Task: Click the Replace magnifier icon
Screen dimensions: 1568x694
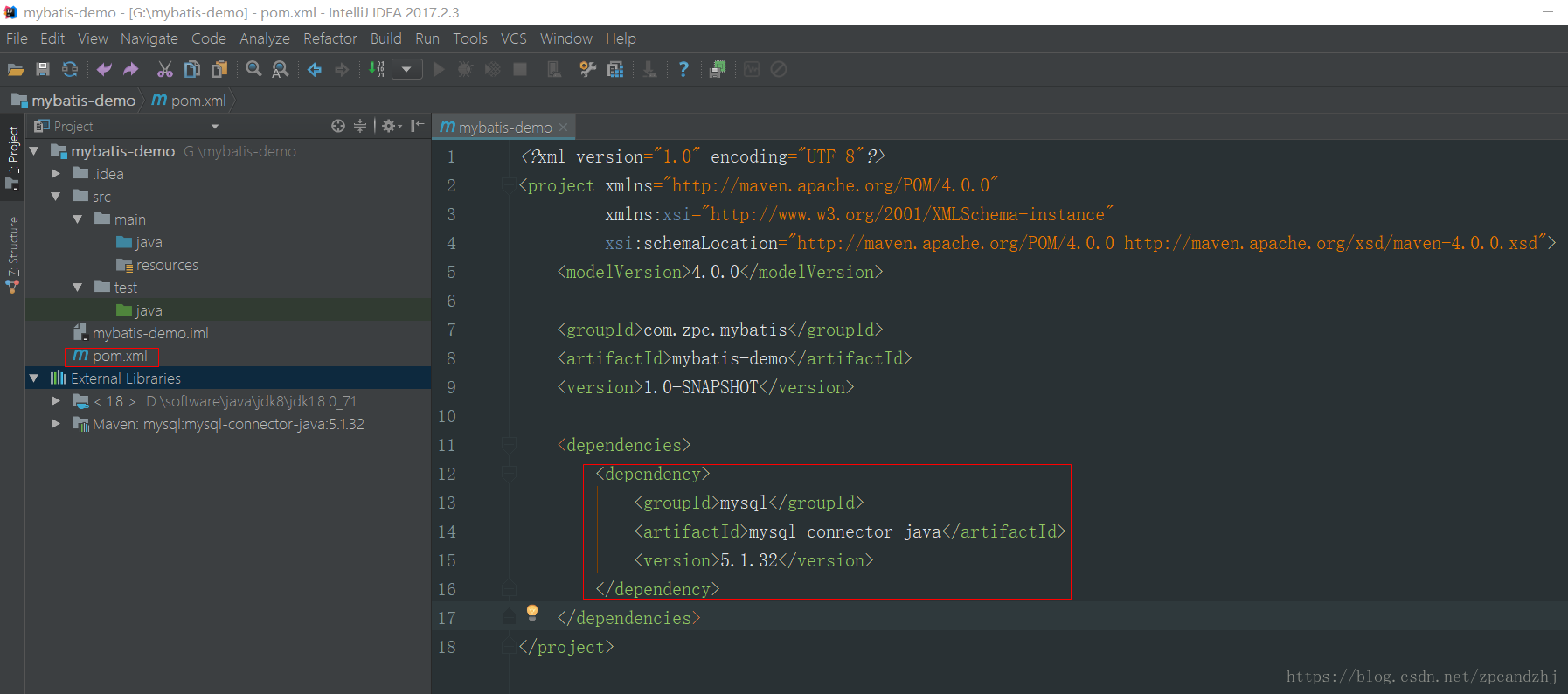Action: point(281,69)
